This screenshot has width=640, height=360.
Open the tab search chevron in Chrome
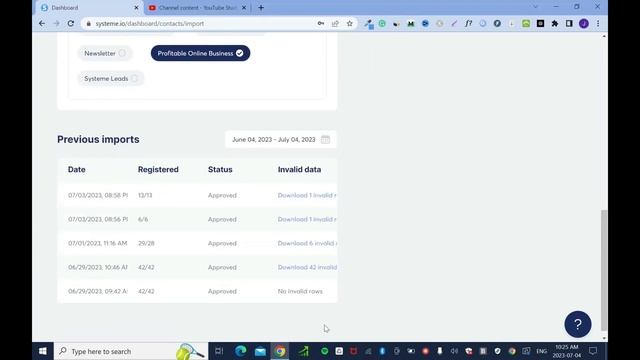(536, 7)
